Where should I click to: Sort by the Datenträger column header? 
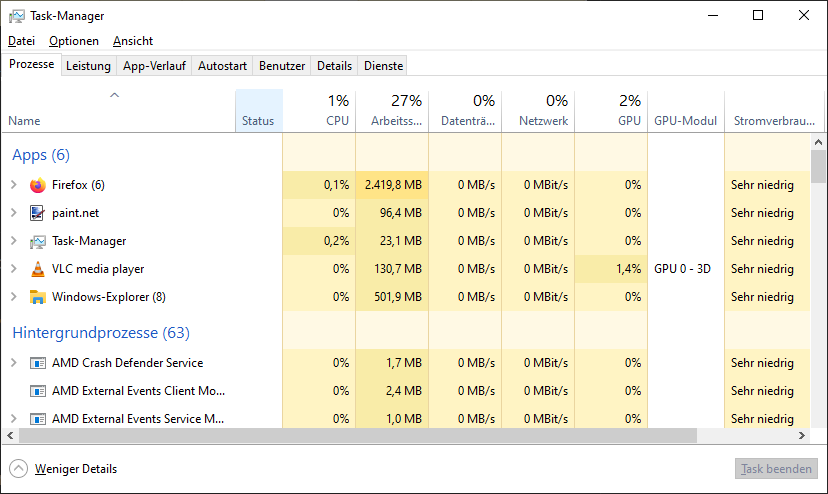(x=465, y=110)
